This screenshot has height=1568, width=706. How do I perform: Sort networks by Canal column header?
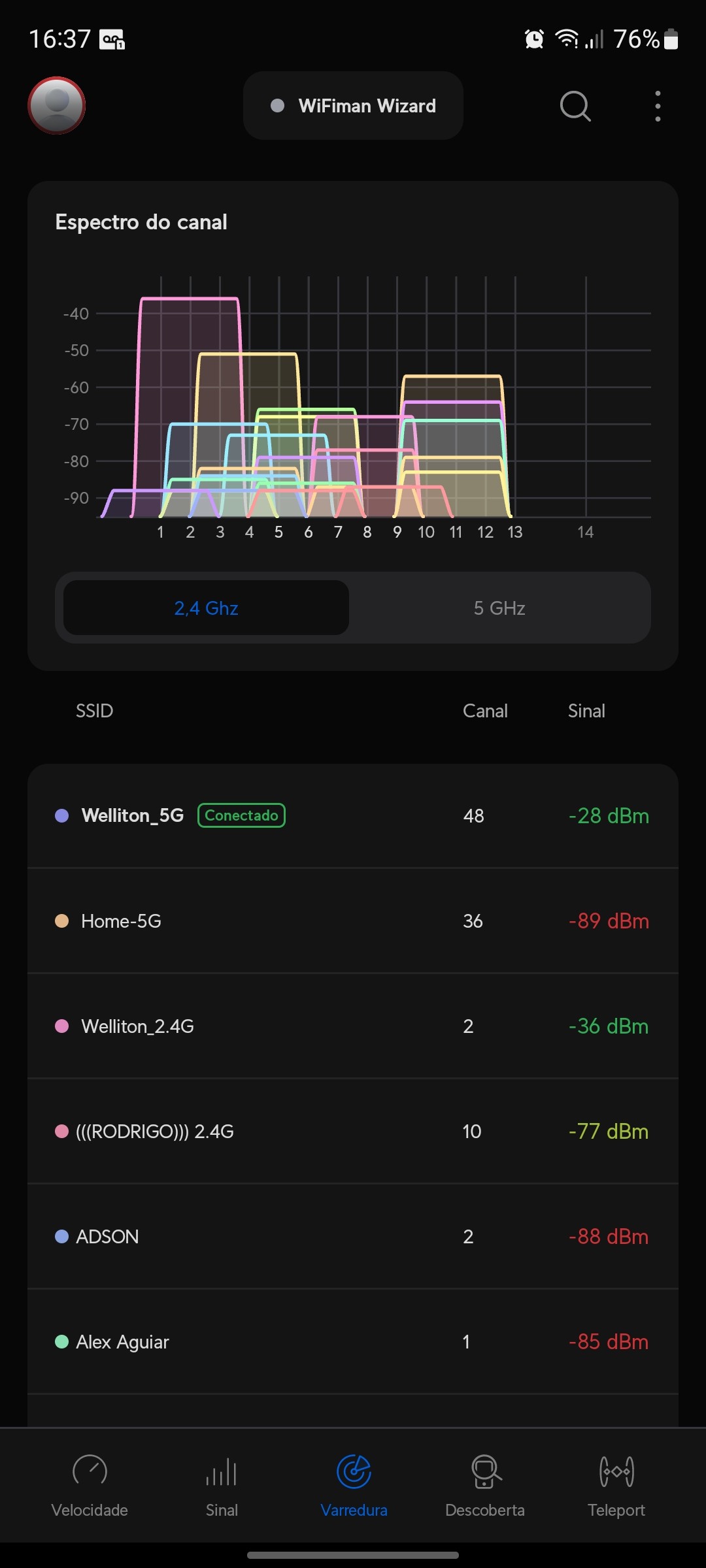pos(485,711)
